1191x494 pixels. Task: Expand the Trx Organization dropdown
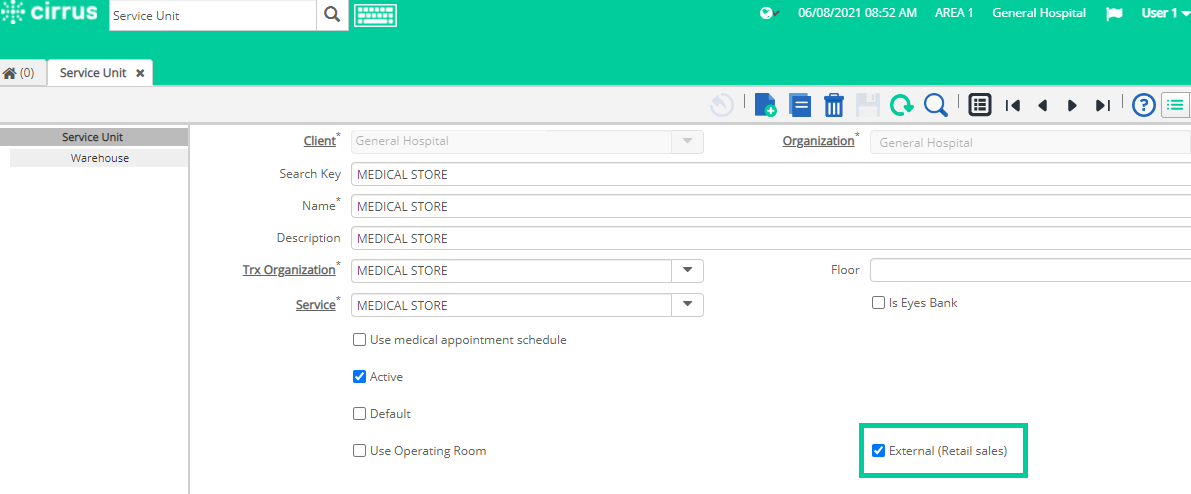687,271
